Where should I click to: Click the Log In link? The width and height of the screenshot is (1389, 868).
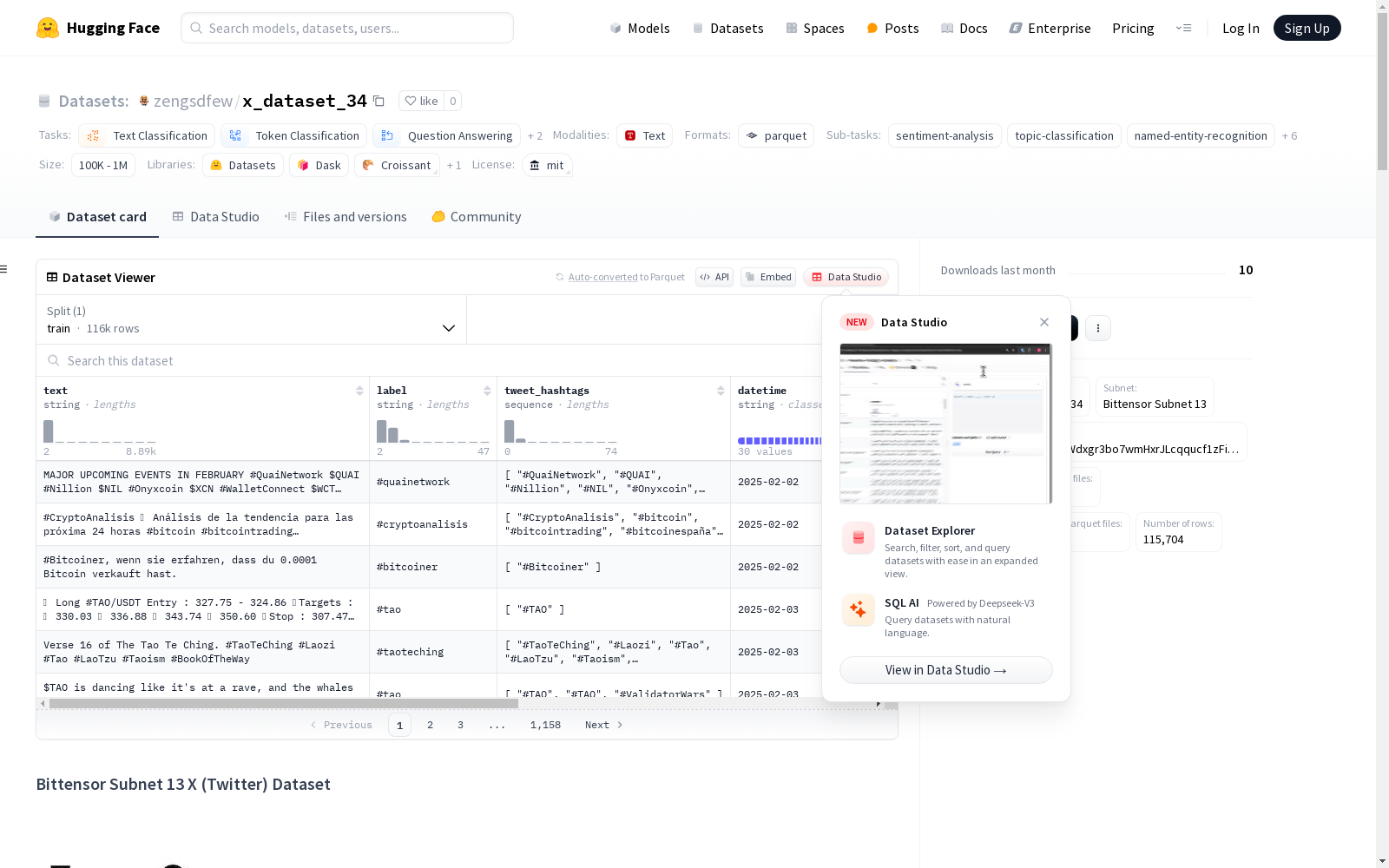pos(1241,28)
